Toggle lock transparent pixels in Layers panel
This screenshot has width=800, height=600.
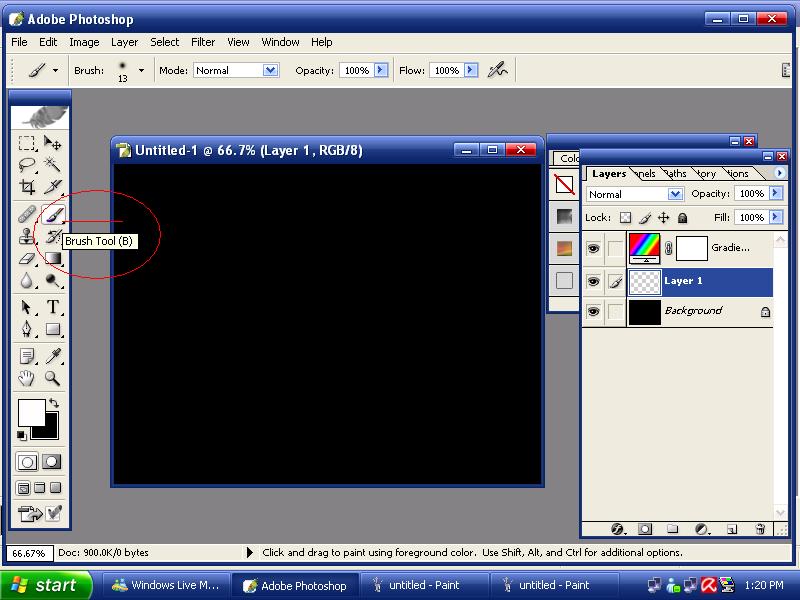pos(626,218)
